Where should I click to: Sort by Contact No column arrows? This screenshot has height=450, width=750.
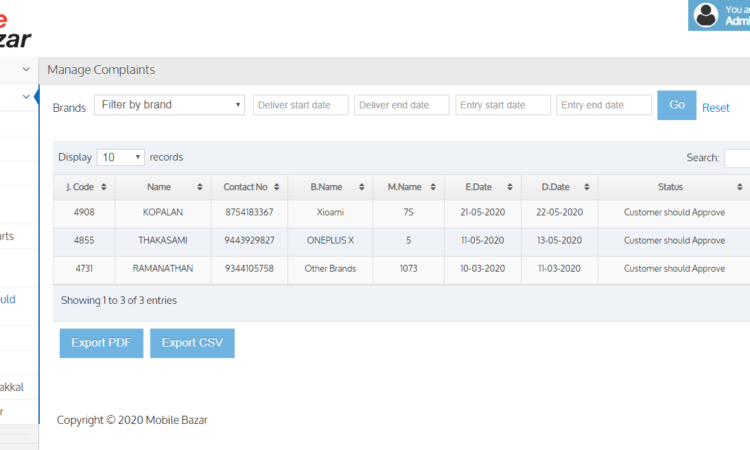point(277,187)
